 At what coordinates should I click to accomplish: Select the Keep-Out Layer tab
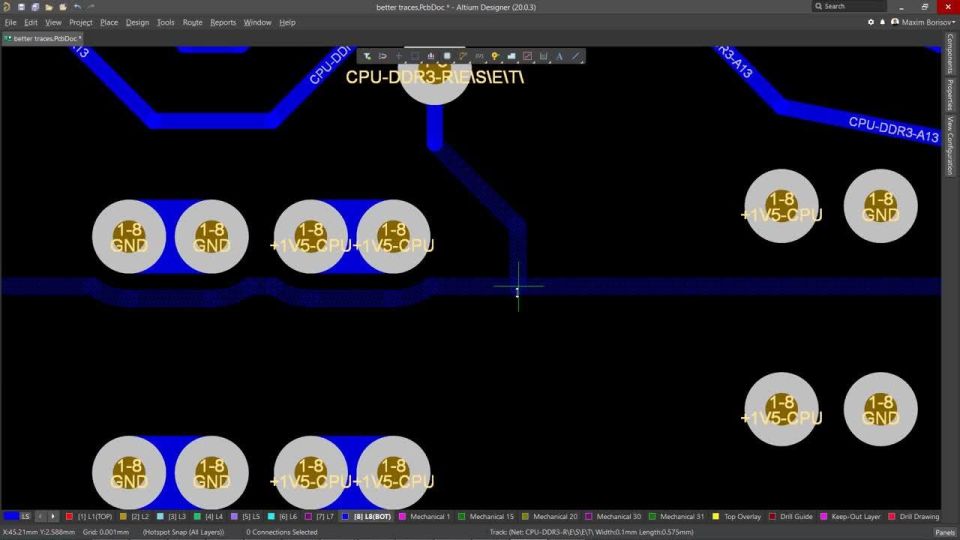850,517
